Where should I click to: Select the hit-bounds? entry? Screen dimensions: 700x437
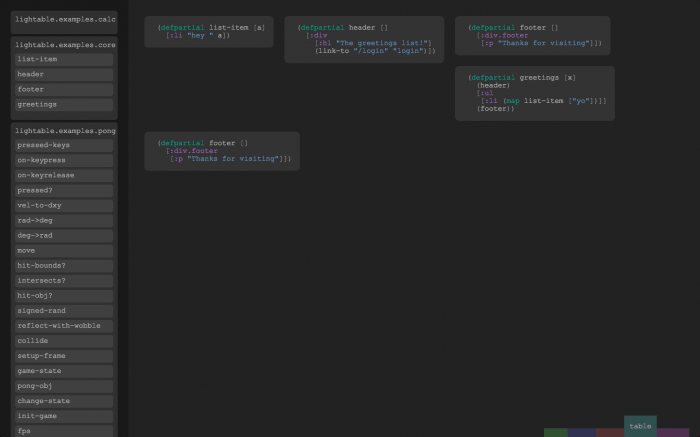coord(64,266)
